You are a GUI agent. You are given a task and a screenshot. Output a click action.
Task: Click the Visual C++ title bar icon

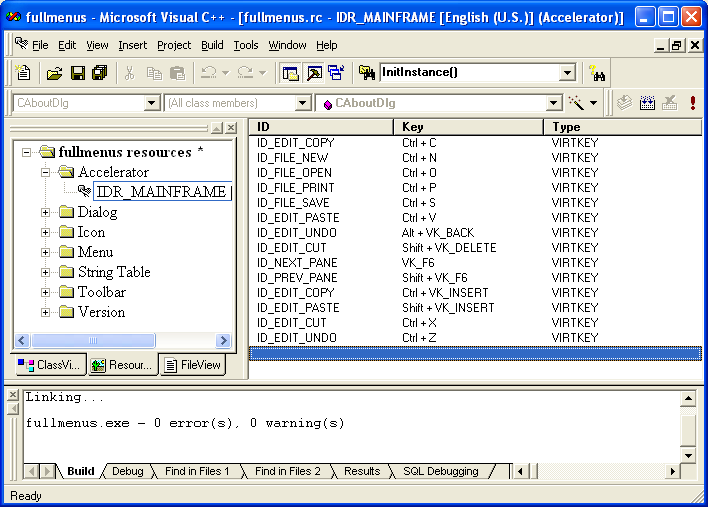tap(14, 17)
